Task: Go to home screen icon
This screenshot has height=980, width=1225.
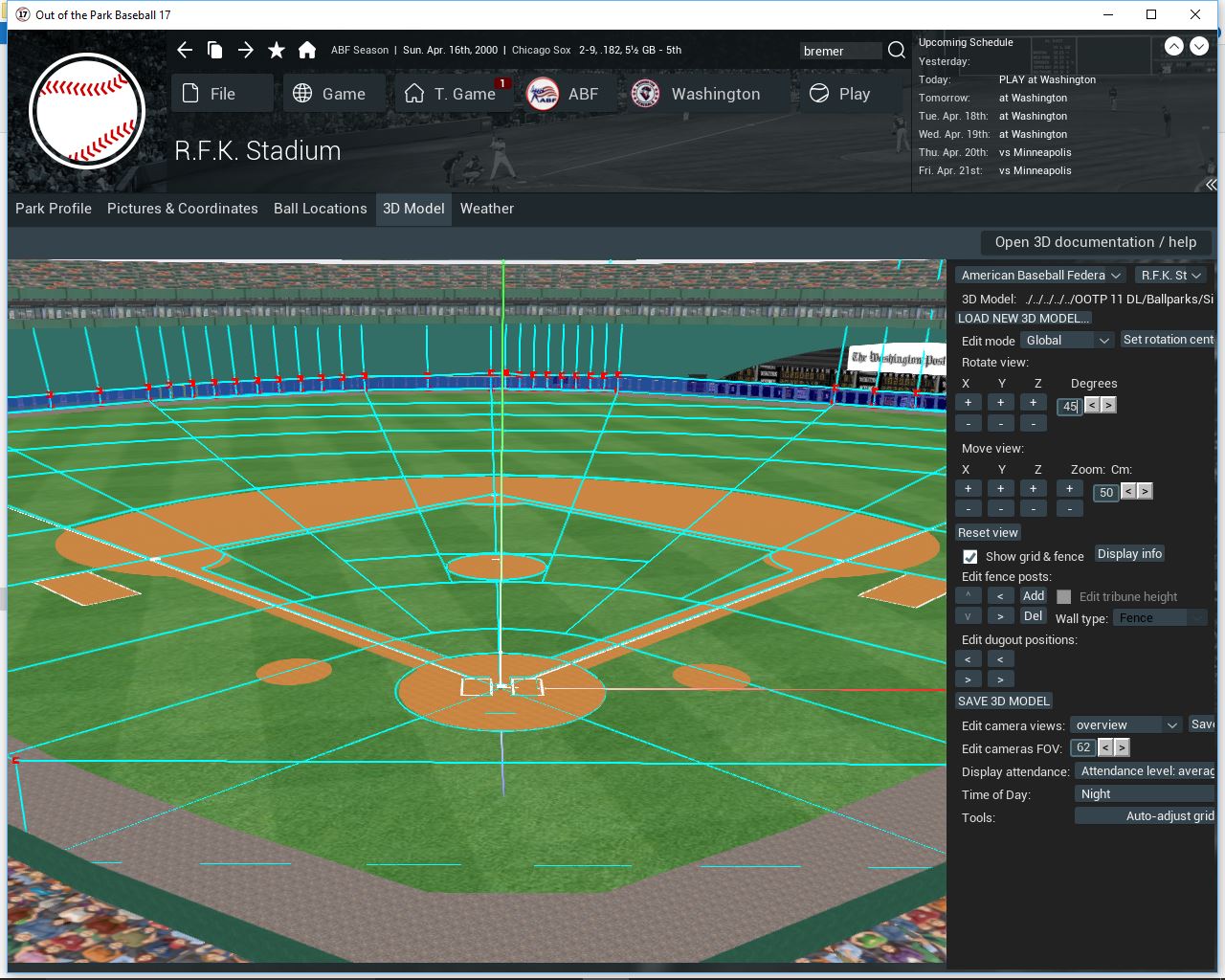Action: 307,50
